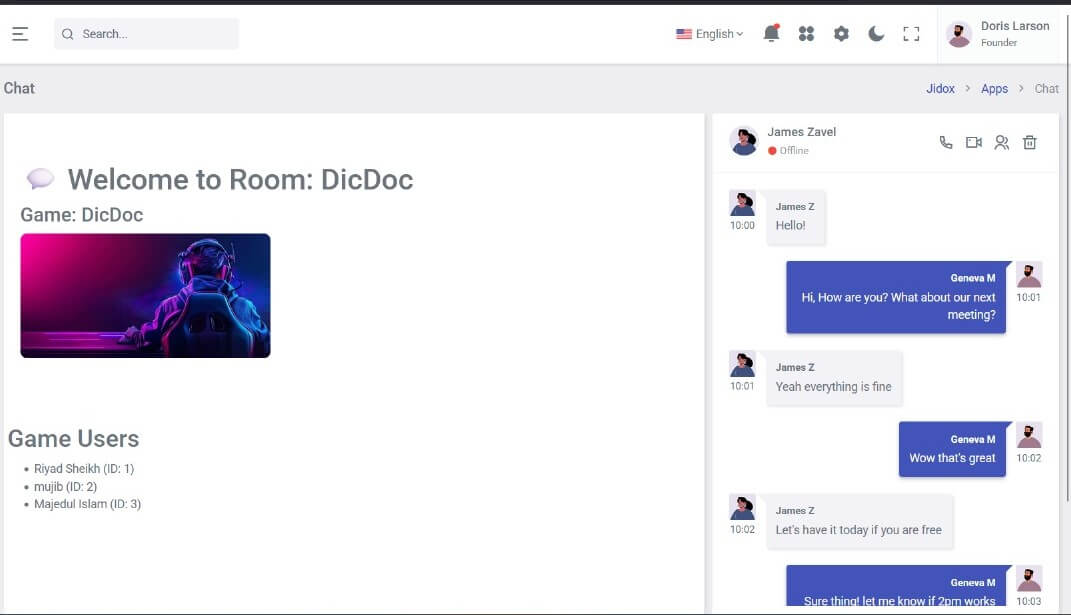Image resolution: width=1071 pixels, height=615 pixels.
Task: Open the settings gear icon
Action: pyautogui.click(x=841, y=34)
